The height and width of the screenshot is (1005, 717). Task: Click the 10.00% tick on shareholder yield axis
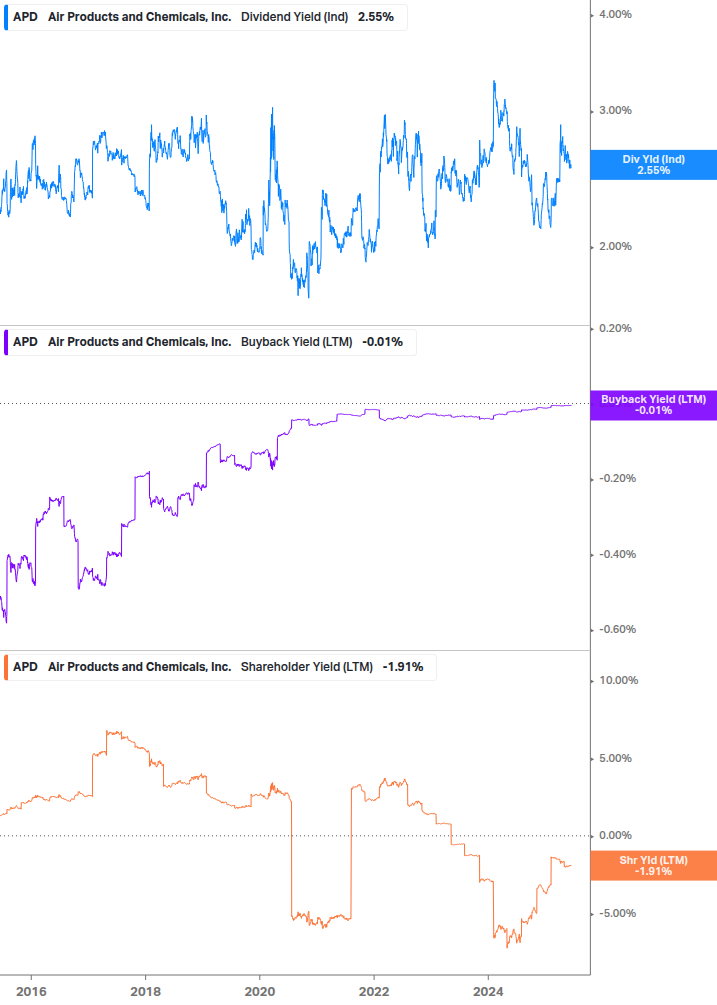pyautogui.click(x=618, y=681)
